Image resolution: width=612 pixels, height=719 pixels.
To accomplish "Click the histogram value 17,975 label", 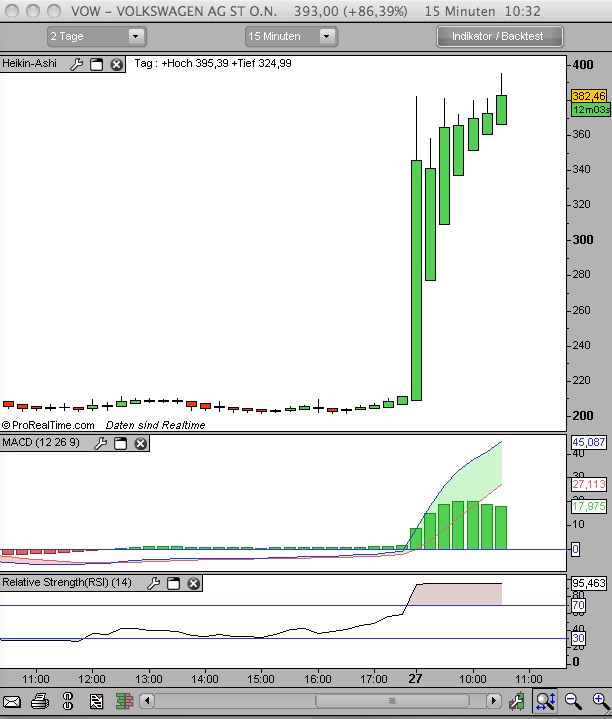I will pyautogui.click(x=589, y=506).
